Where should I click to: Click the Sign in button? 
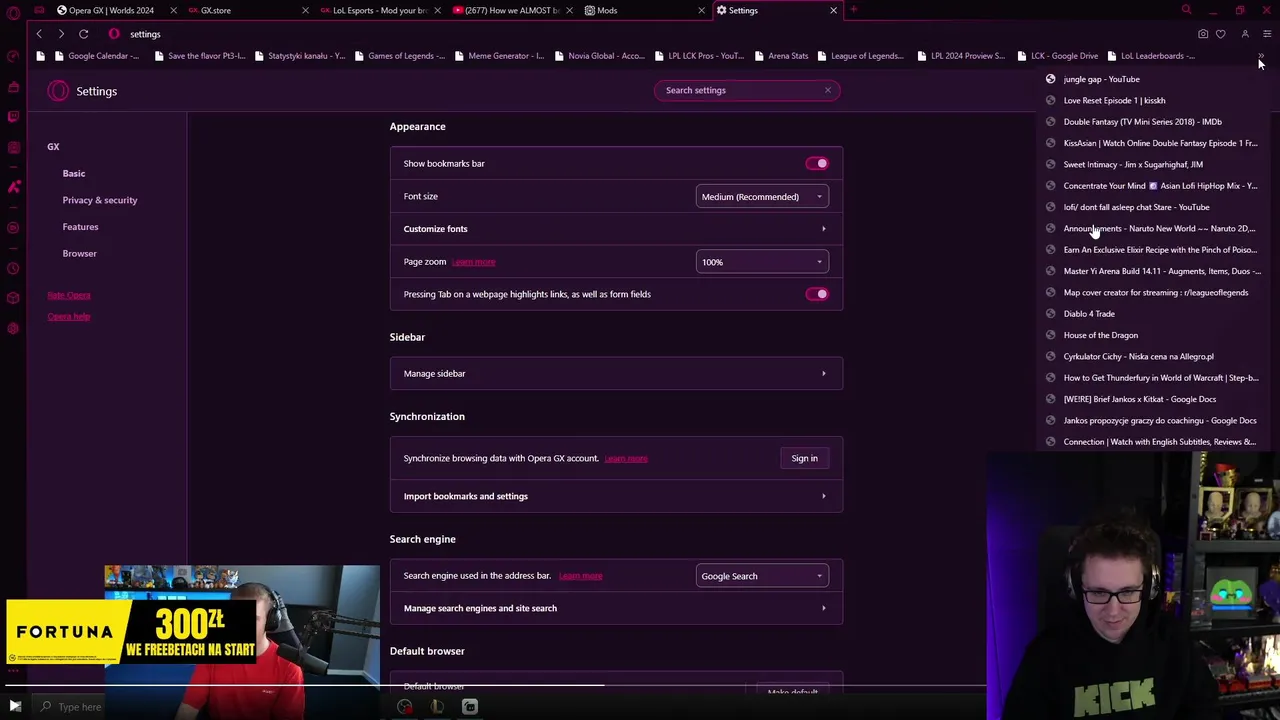click(804, 458)
